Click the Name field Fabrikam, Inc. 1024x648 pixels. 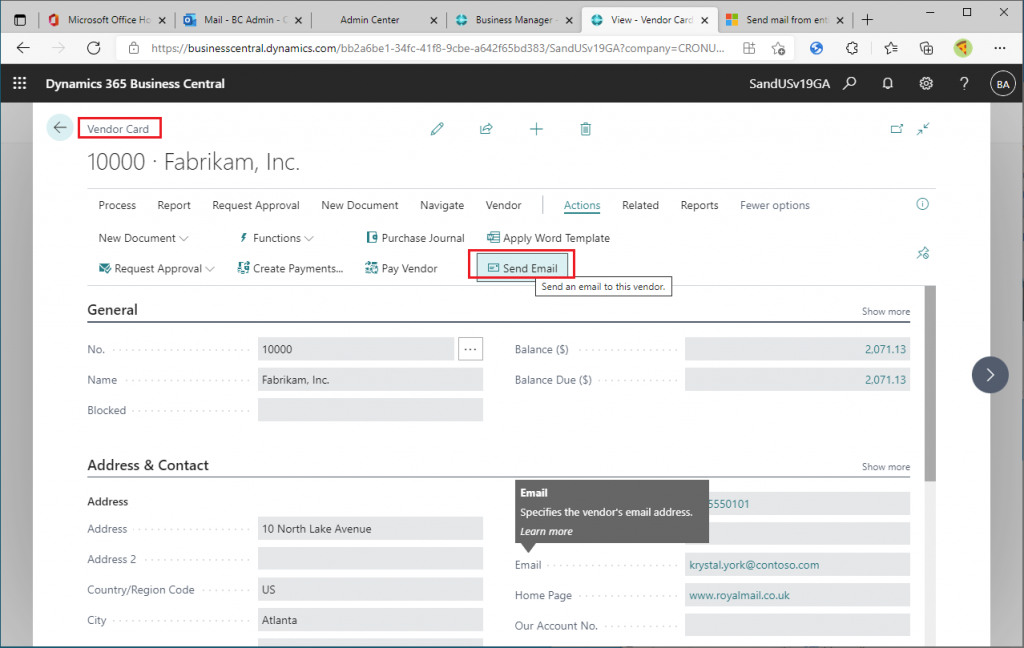click(x=370, y=380)
